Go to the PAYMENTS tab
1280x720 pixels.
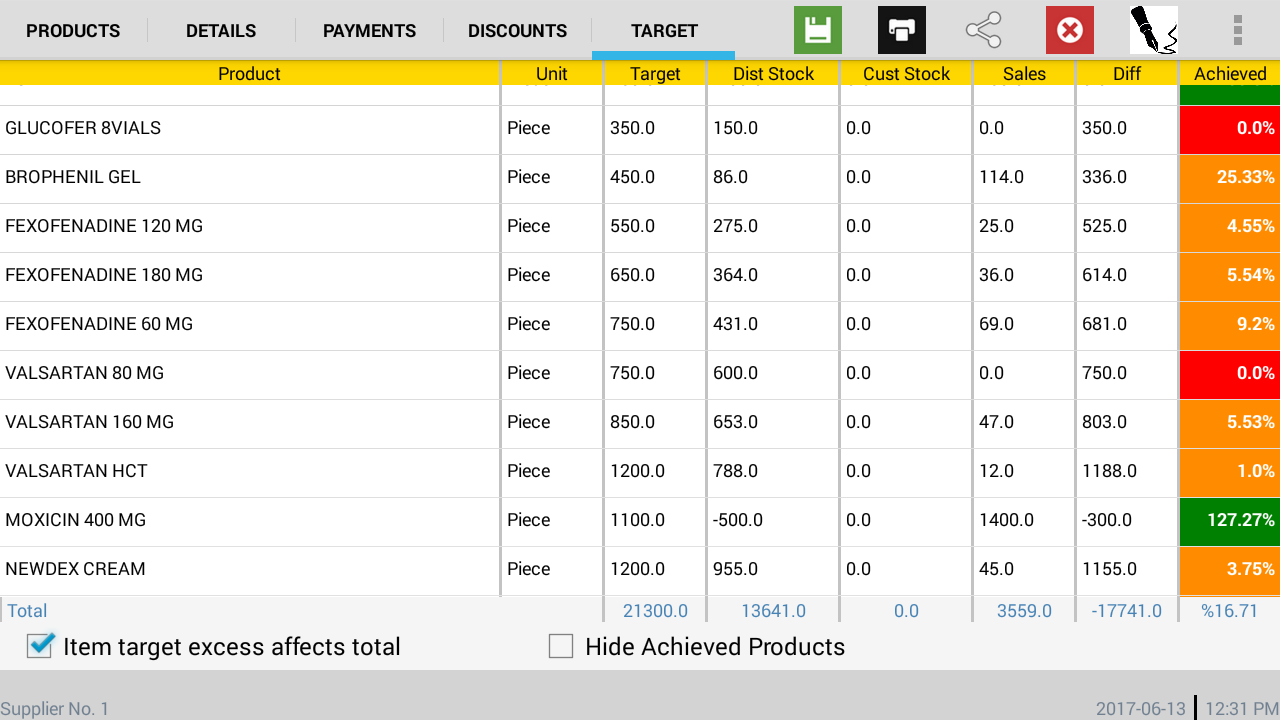369,31
